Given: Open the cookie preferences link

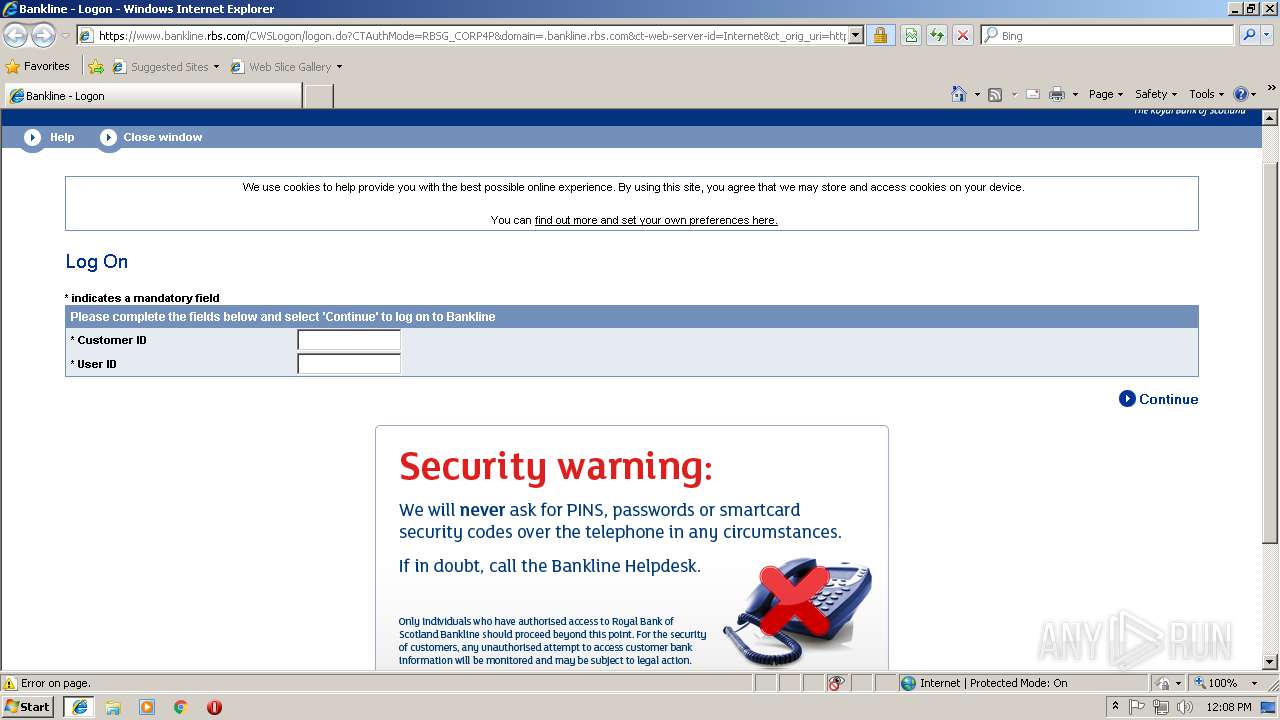Looking at the screenshot, I should 656,220.
